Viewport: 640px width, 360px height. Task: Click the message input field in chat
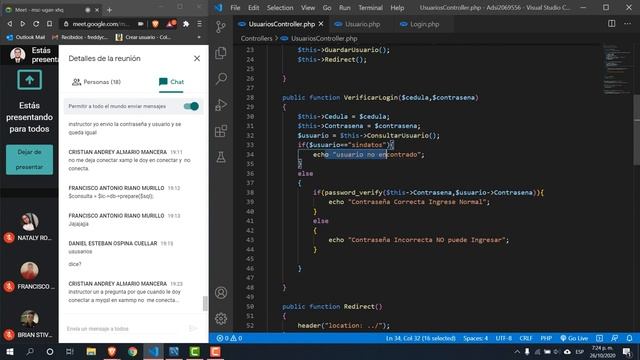click(x=124, y=329)
